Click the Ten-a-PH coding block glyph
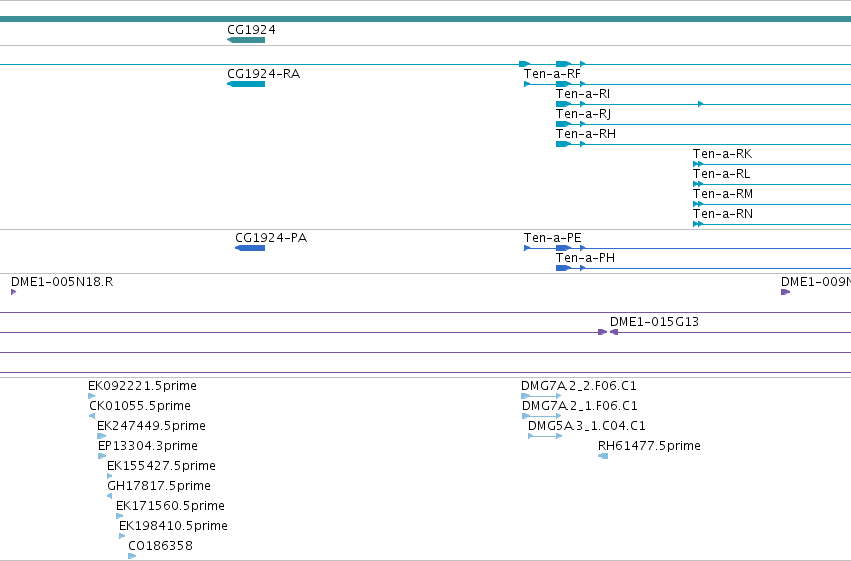Screen dimensions: 851x561 coord(563,268)
